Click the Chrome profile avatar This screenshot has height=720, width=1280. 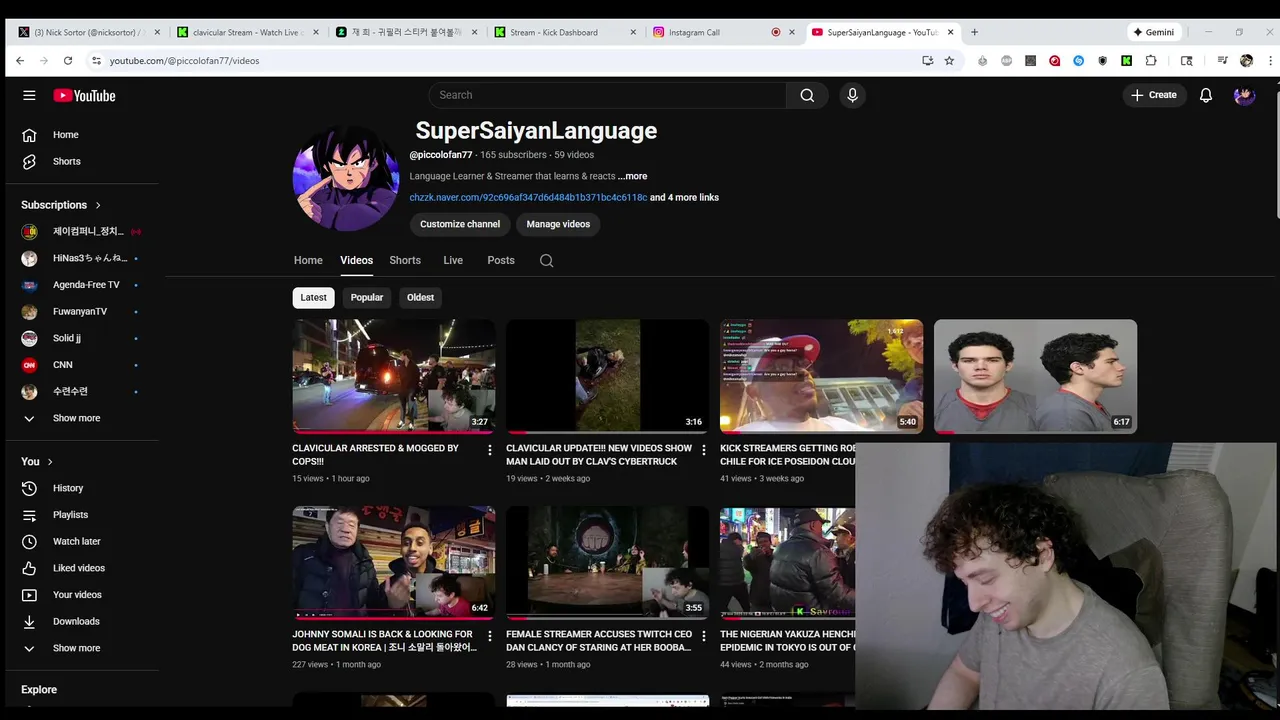click(1246, 61)
